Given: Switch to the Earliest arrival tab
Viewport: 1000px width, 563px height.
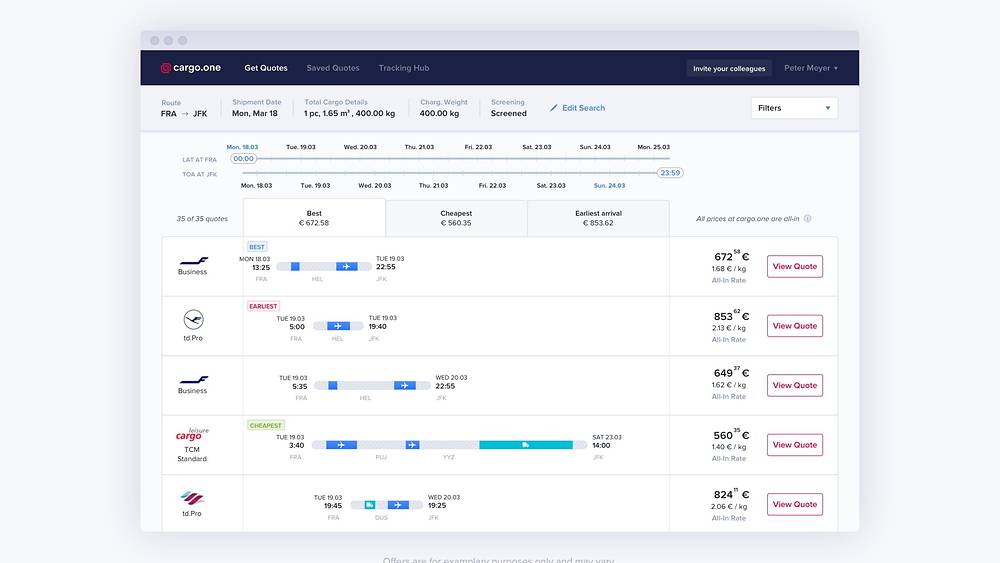Looking at the screenshot, I should [x=598, y=218].
